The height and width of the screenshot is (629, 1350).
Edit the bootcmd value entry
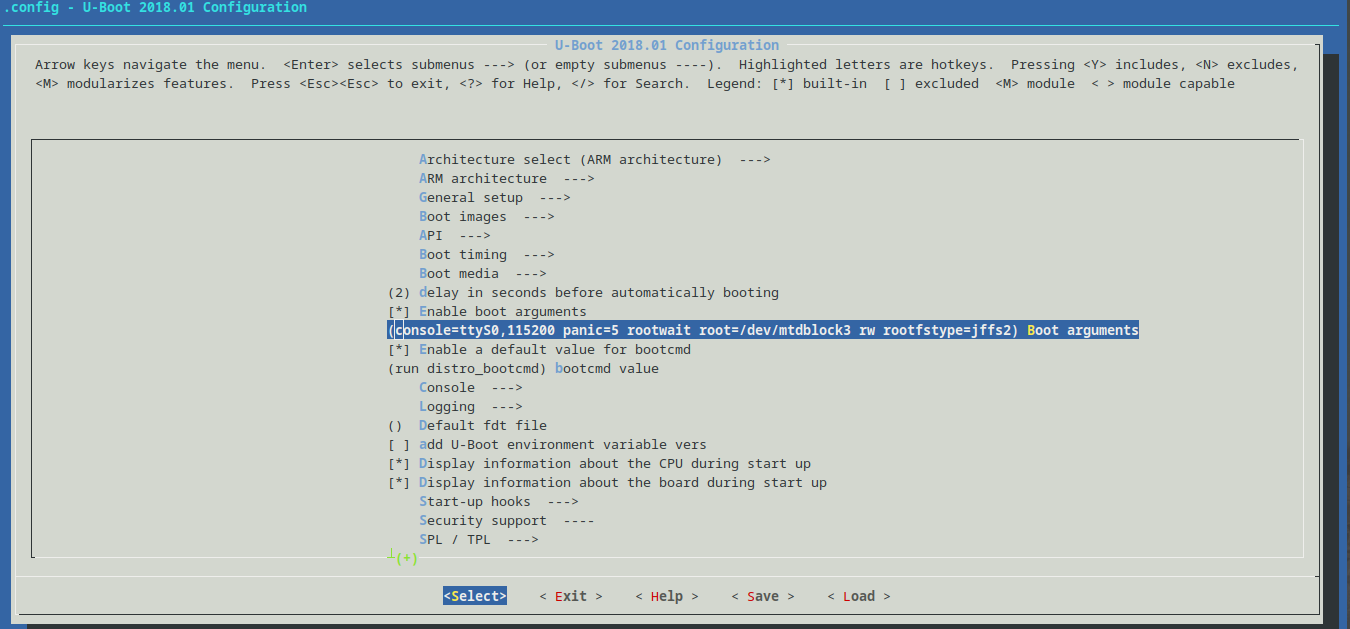tap(523, 369)
